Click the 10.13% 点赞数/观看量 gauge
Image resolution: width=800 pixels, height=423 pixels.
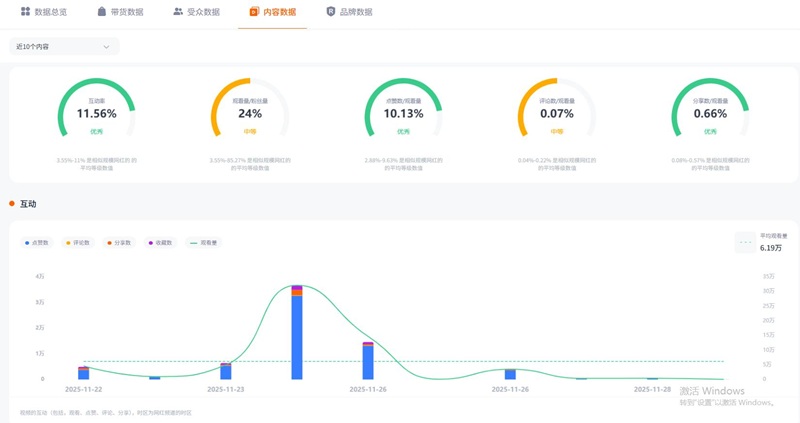point(404,108)
